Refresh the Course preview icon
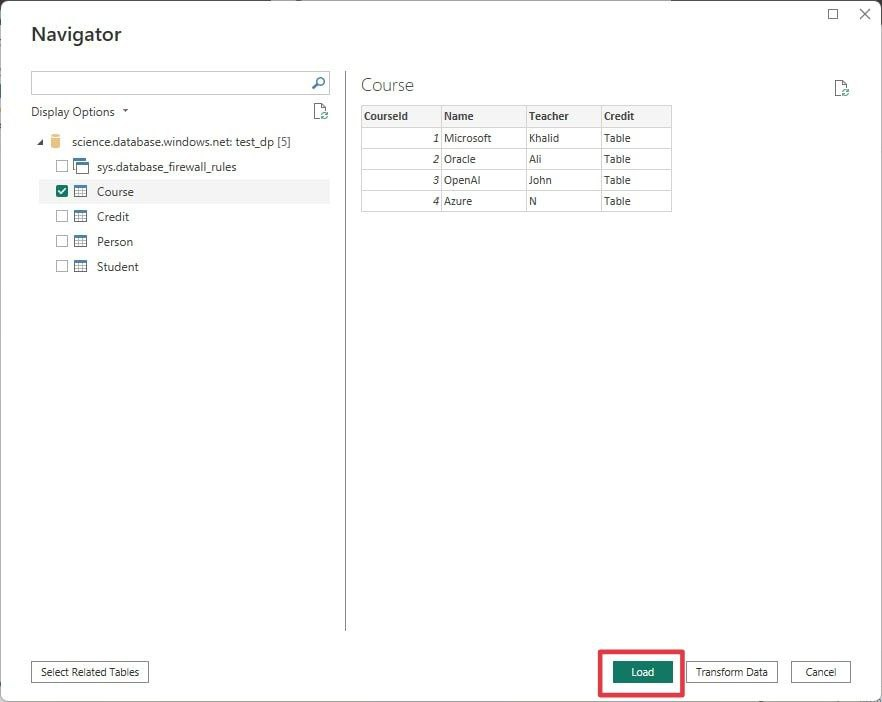 click(842, 88)
